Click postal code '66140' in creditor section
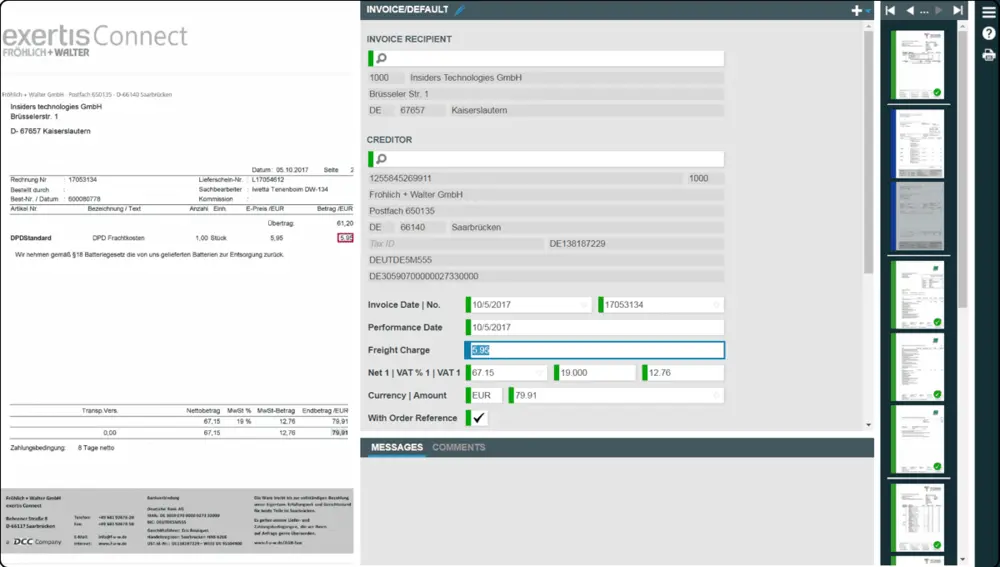 [x=422, y=227]
